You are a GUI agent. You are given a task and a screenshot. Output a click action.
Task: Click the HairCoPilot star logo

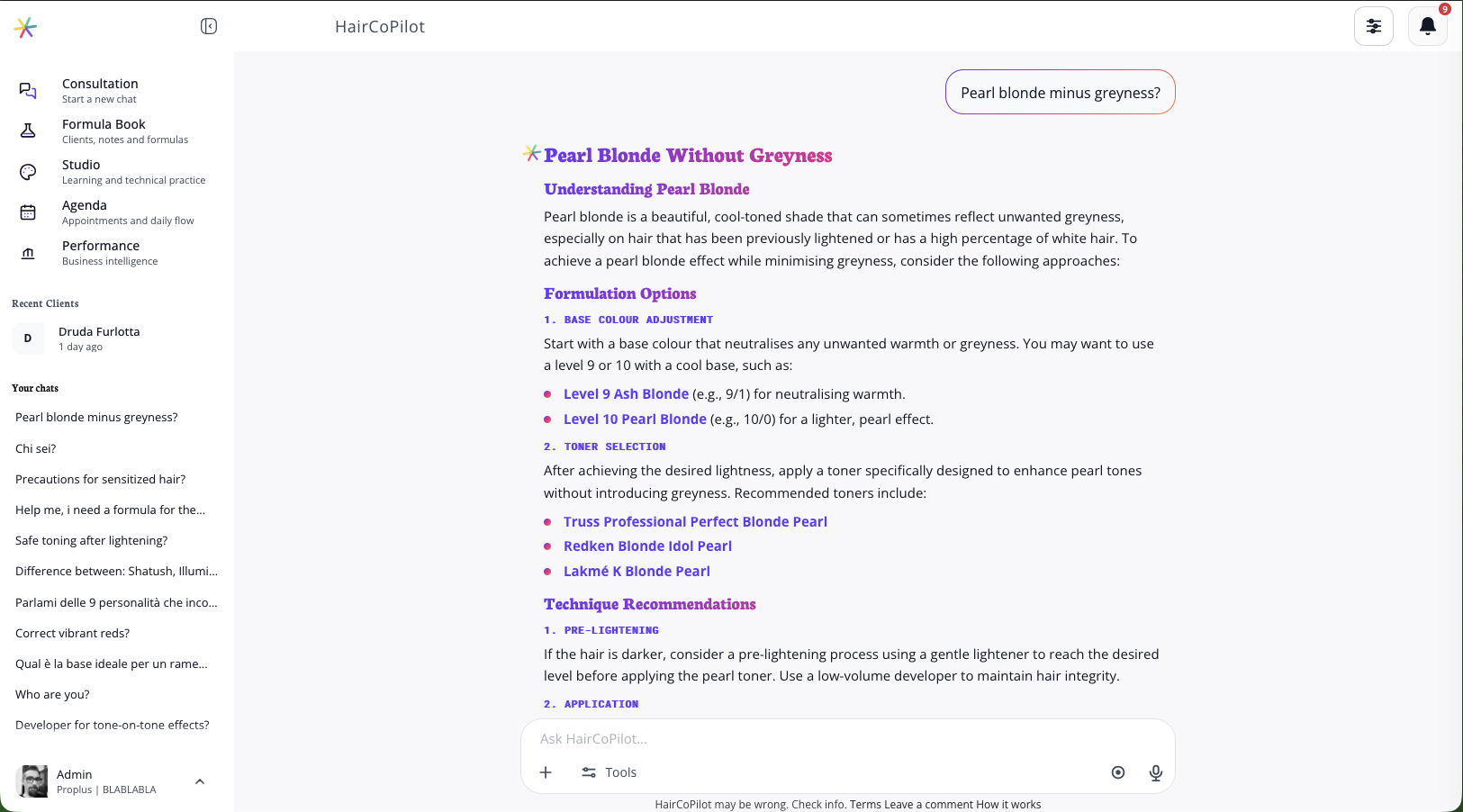[25, 28]
